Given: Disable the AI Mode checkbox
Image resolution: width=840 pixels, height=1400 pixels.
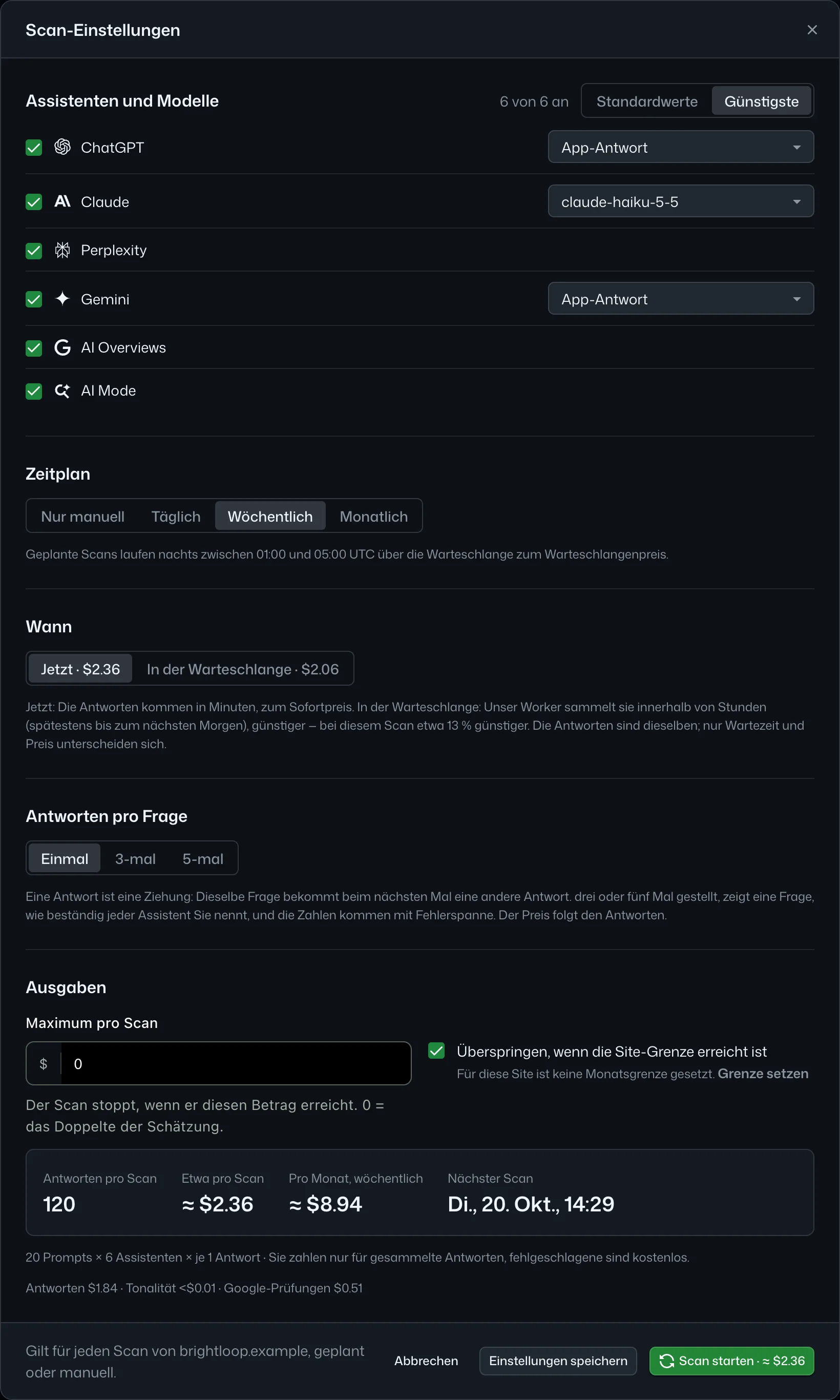Looking at the screenshot, I should (34, 392).
